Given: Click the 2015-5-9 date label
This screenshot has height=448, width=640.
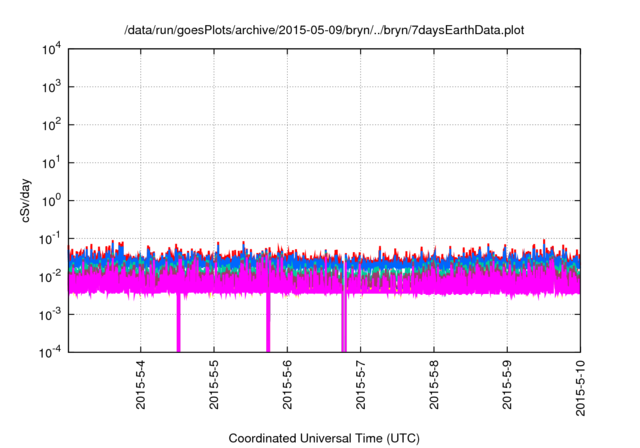Looking at the screenshot, I should (507, 384).
